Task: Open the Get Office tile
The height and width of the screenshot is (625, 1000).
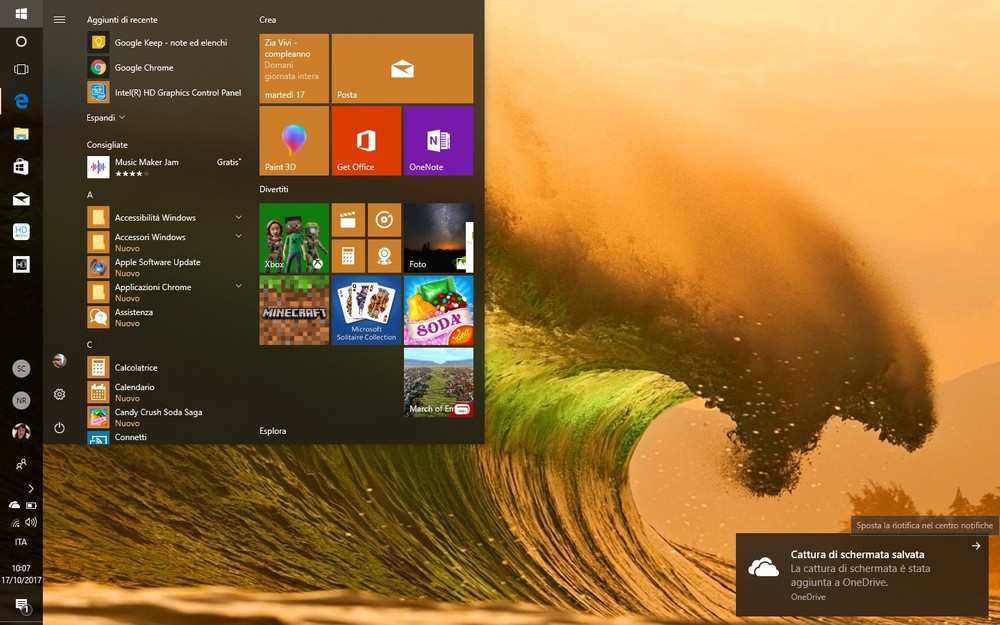Action: point(366,141)
